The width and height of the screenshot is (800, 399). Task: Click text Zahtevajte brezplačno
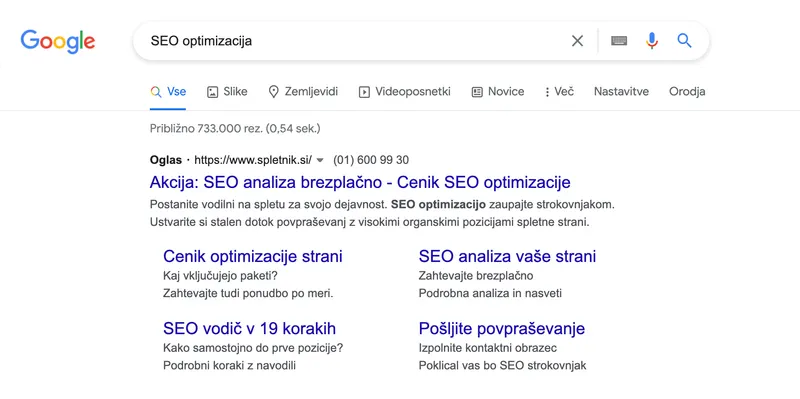click(476, 276)
